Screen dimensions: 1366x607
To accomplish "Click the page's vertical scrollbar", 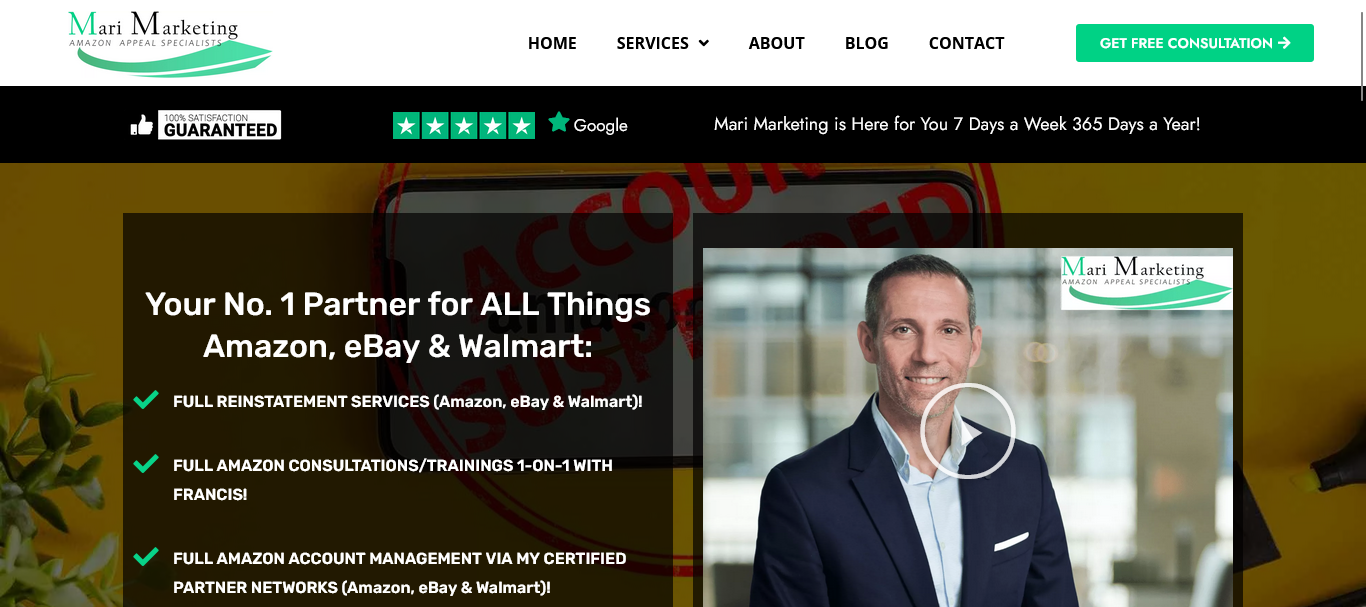I will 1361,50.
